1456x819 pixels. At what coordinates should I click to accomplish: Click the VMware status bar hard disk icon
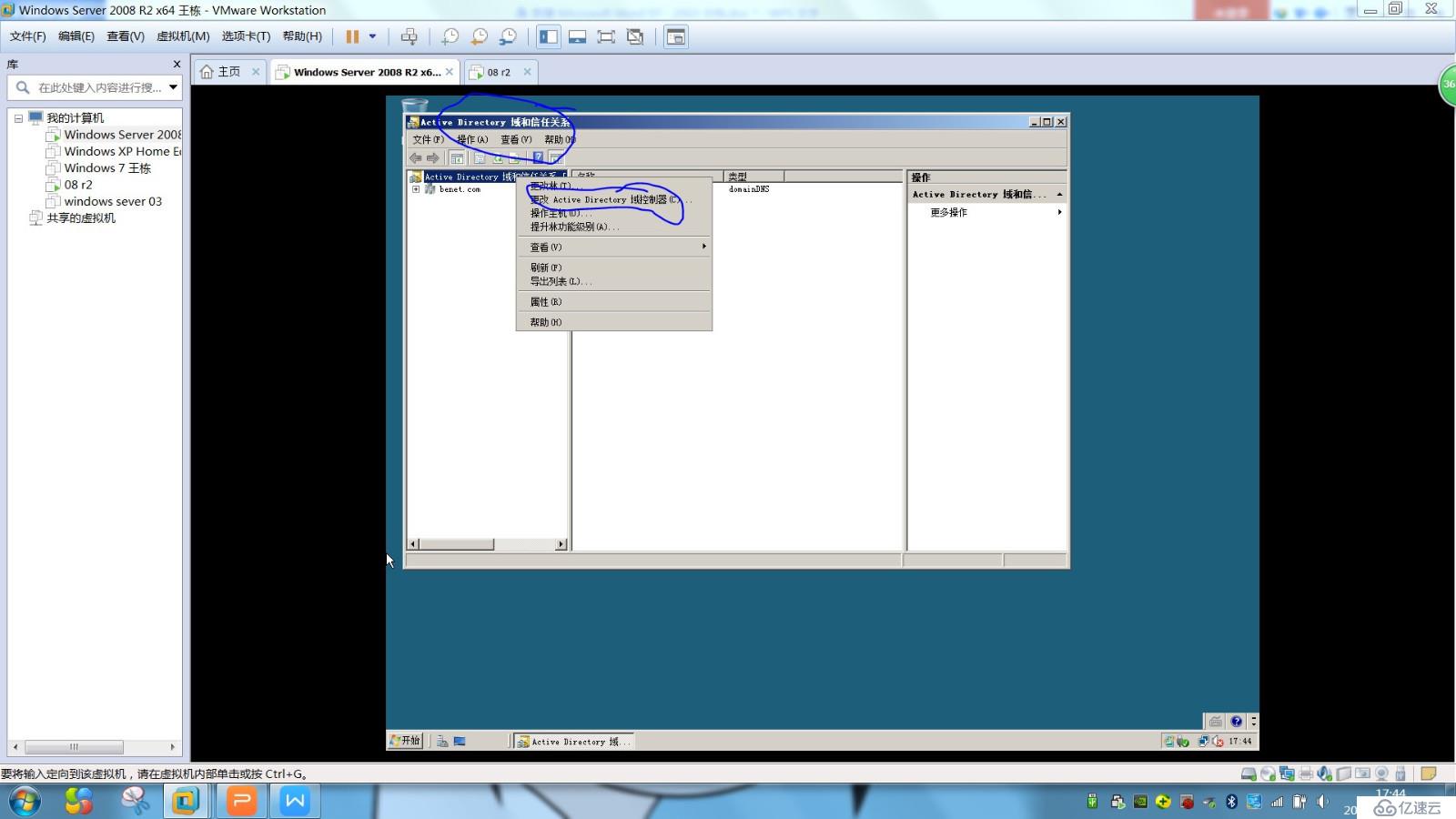pos(1249,773)
